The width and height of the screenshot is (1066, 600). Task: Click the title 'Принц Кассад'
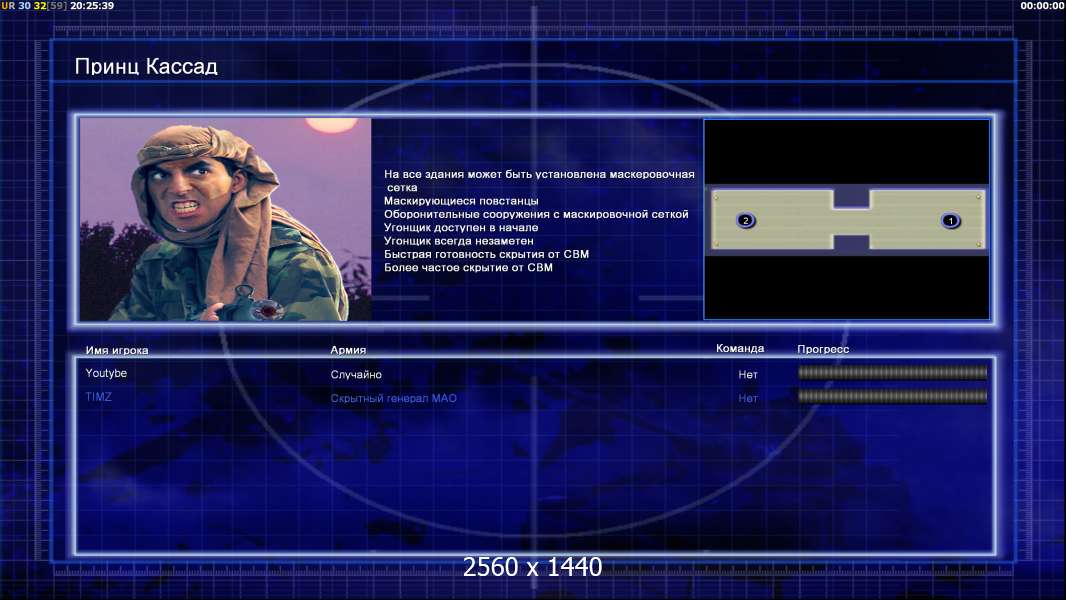146,66
